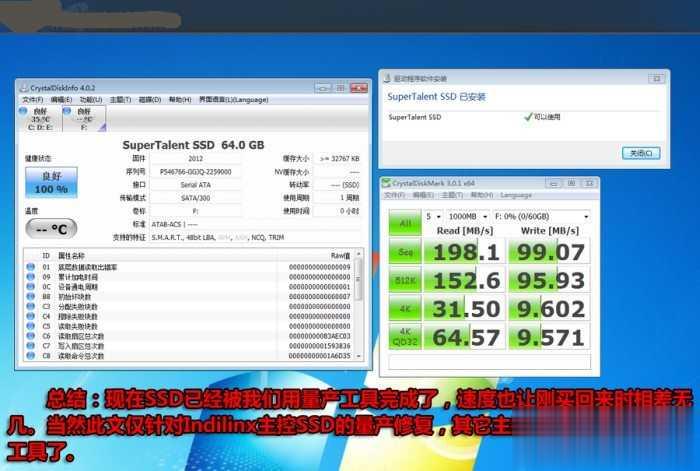Click the green checkmark next to SuperTalent SSD
Screen dimensions: 700x471
528,117
